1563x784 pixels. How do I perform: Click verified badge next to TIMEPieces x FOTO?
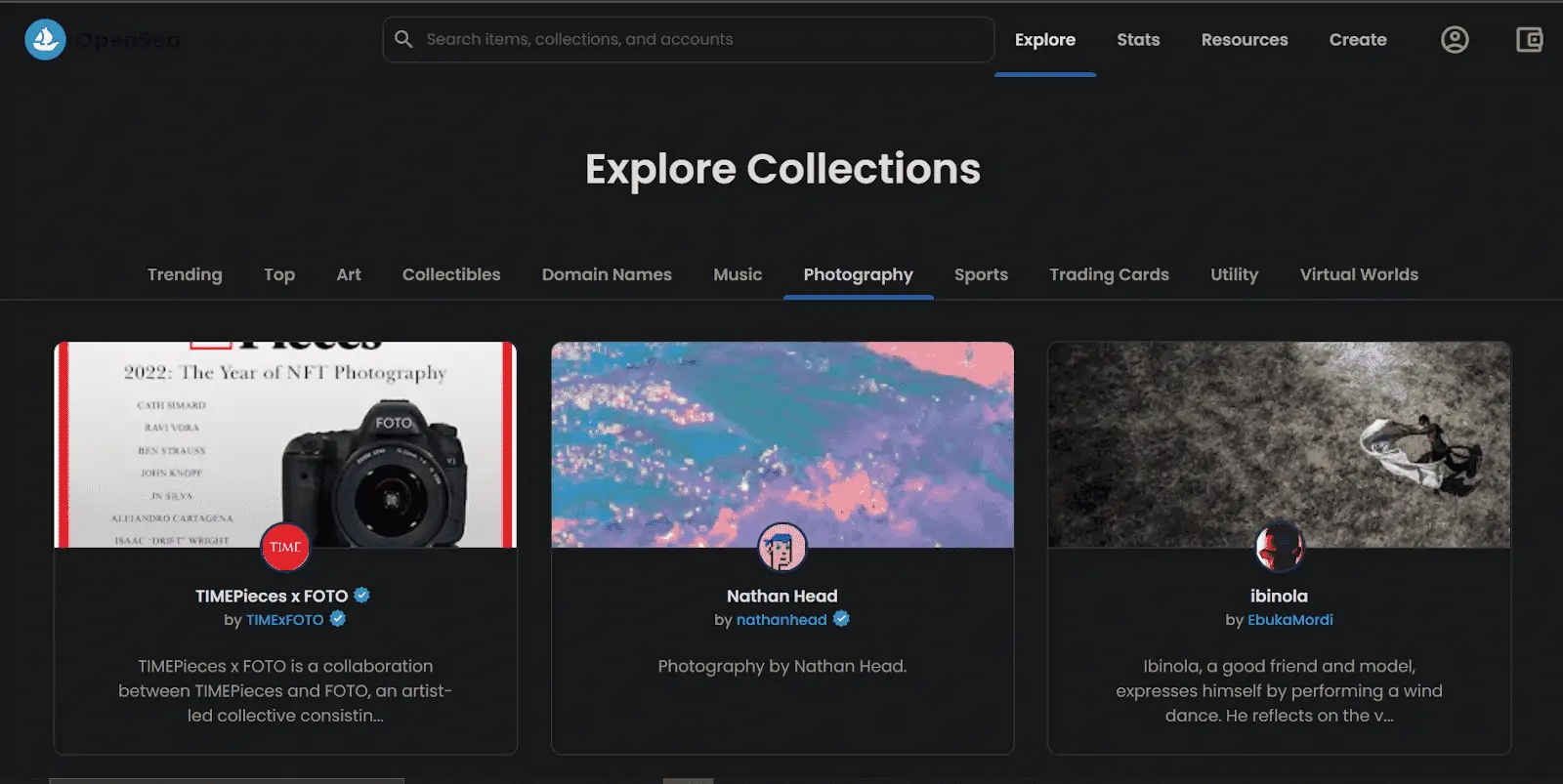[x=361, y=595]
